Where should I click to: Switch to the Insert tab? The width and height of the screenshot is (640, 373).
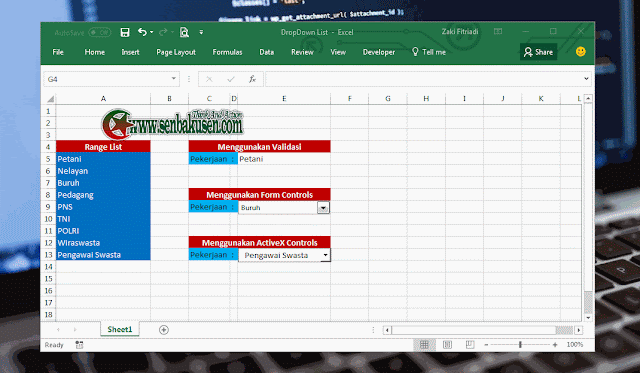pyautogui.click(x=130, y=52)
